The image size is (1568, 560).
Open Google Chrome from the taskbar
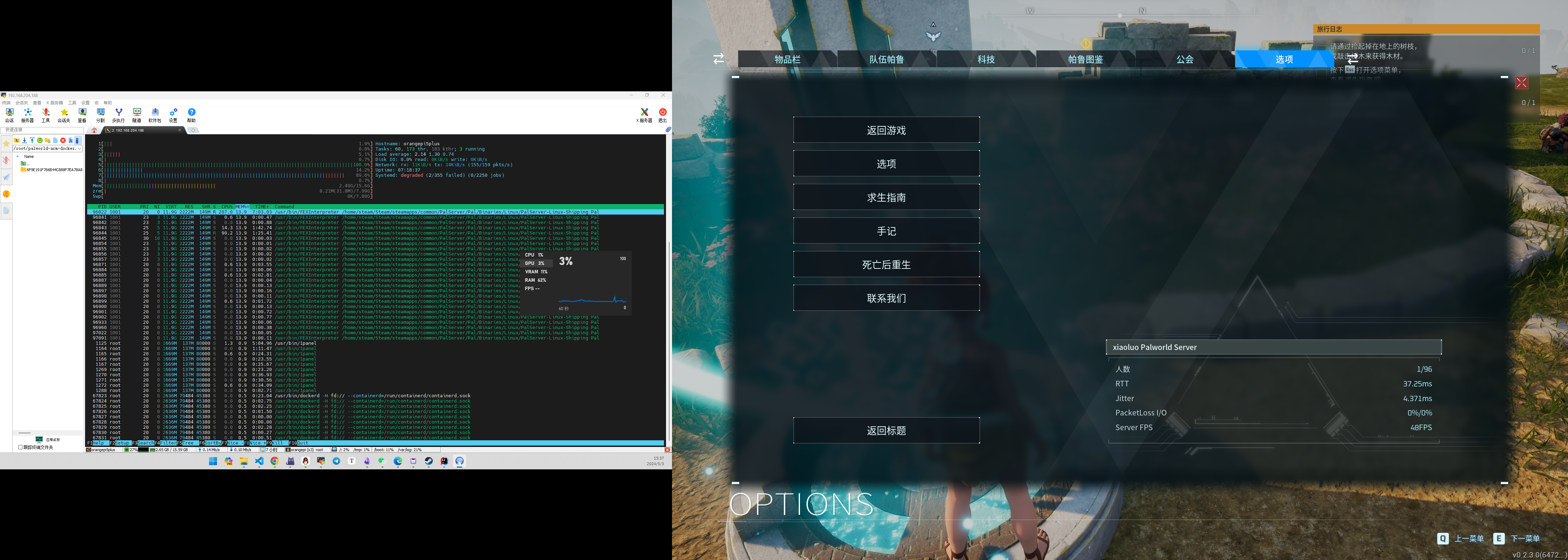275,461
